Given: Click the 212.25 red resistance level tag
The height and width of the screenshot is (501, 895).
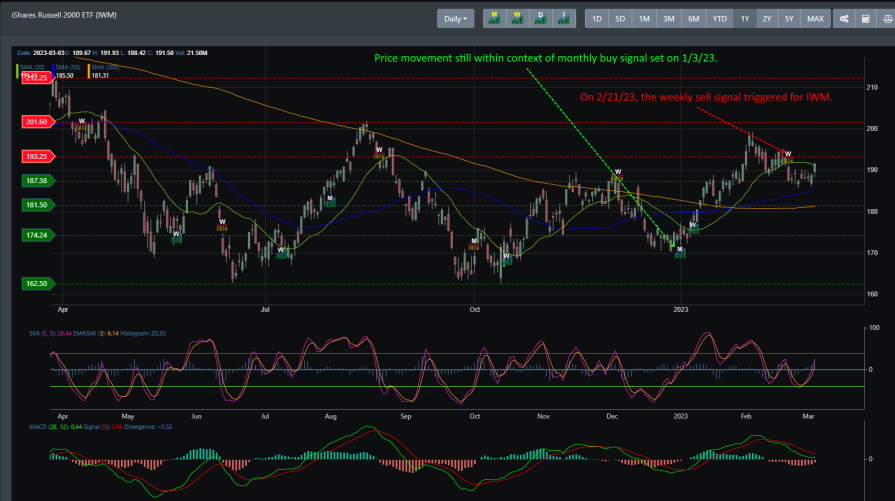Looking at the screenshot, I should click(x=38, y=78).
